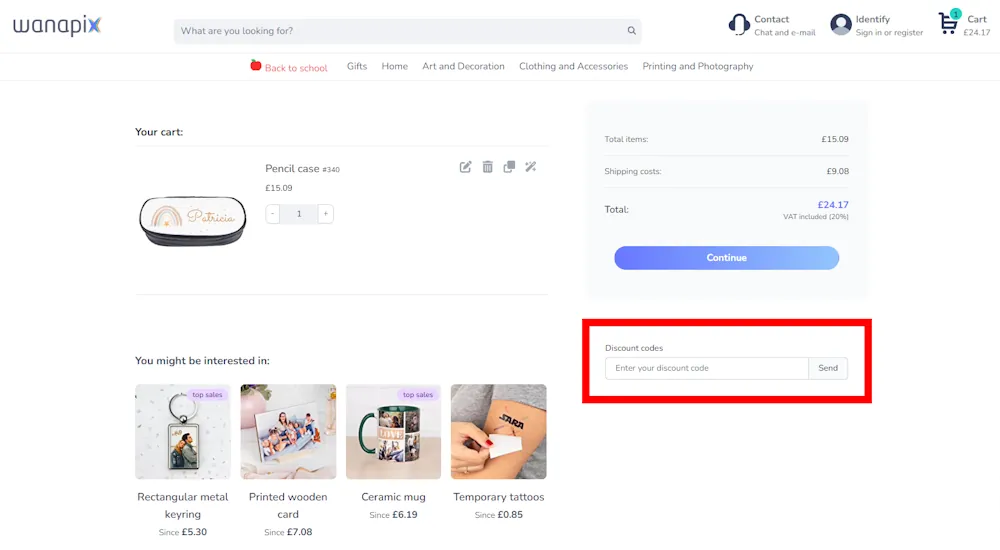Open the Art and Decoration menu
This screenshot has width=1000, height=550.
point(463,67)
